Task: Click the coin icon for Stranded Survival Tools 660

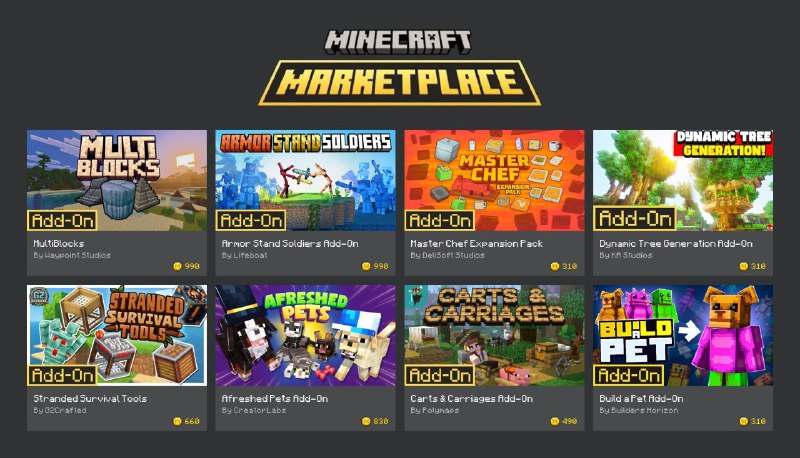Action: [x=178, y=421]
